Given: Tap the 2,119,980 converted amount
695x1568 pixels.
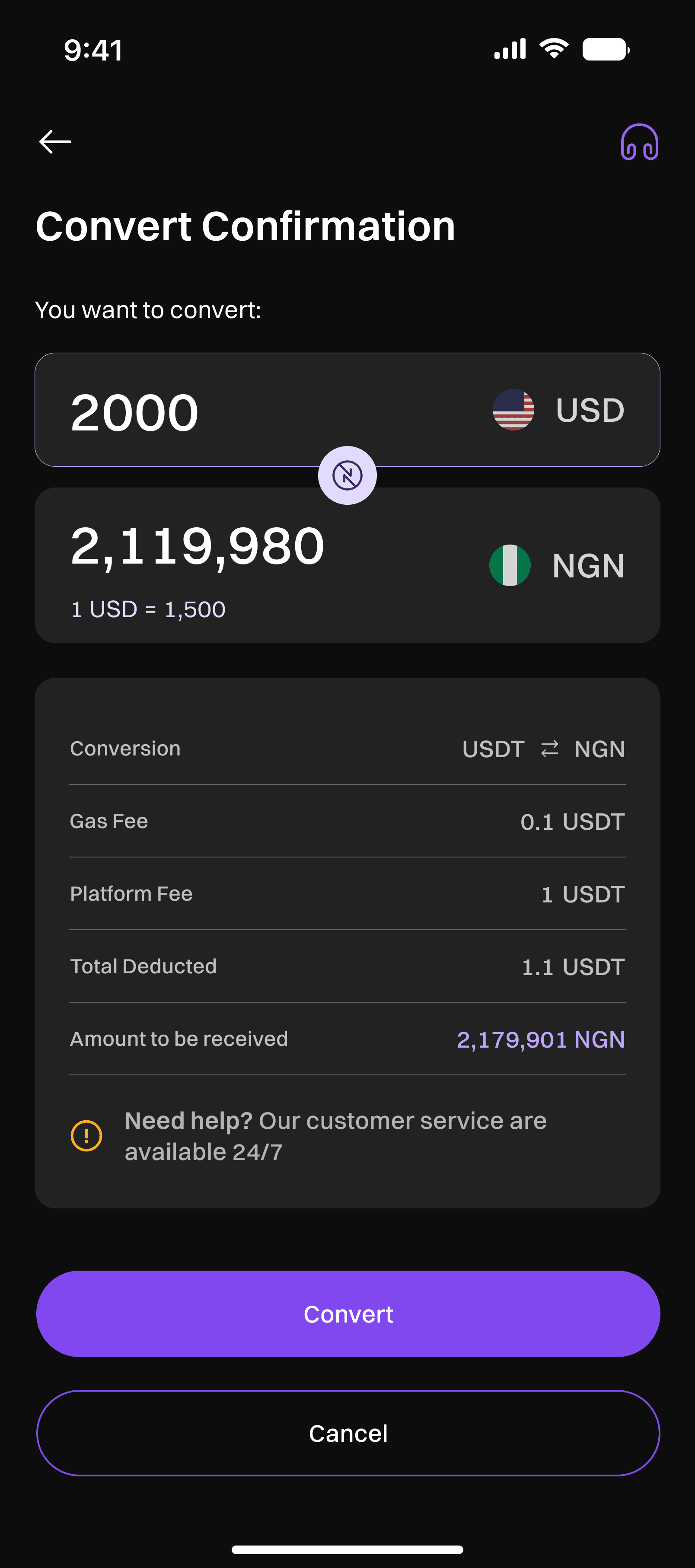Looking at the screenshot, I should point(198,546).
